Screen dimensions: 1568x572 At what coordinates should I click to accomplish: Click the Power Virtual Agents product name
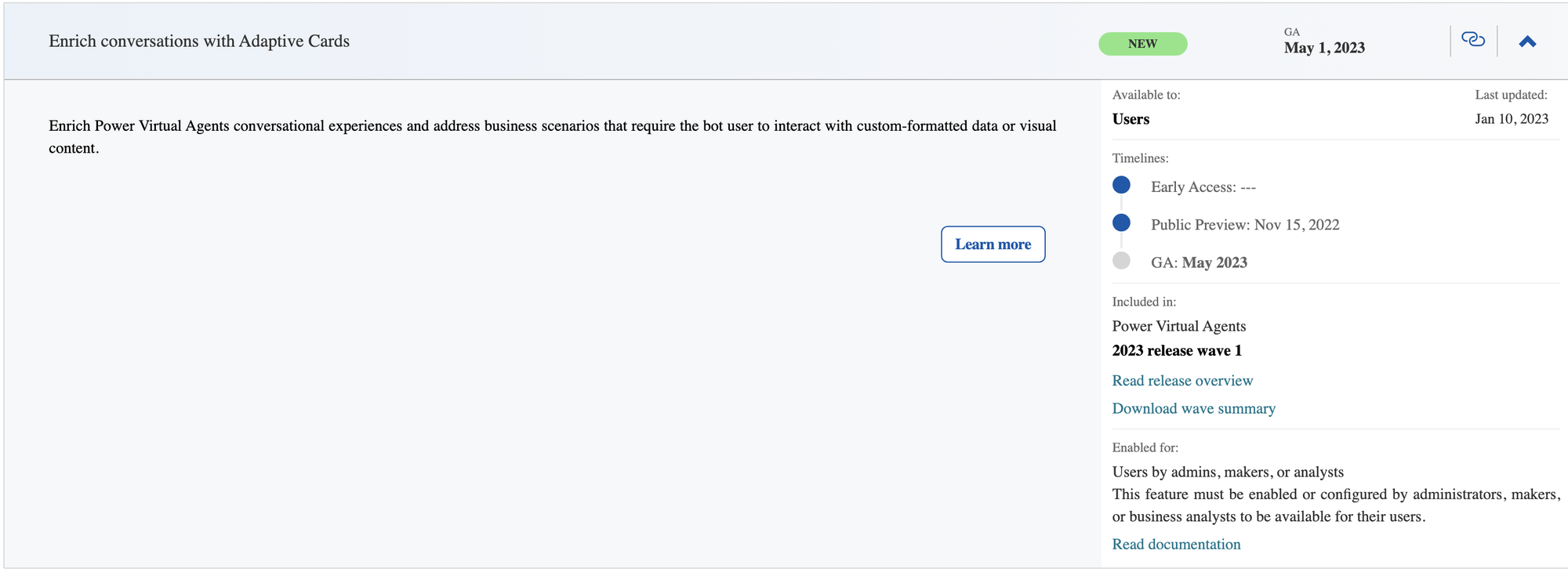1178,327
